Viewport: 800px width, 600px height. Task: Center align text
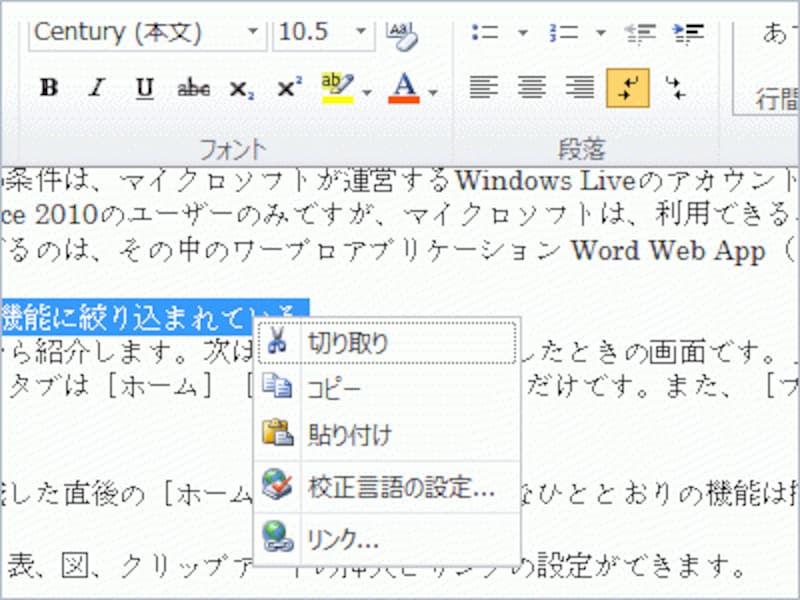(x=532, y=88)
